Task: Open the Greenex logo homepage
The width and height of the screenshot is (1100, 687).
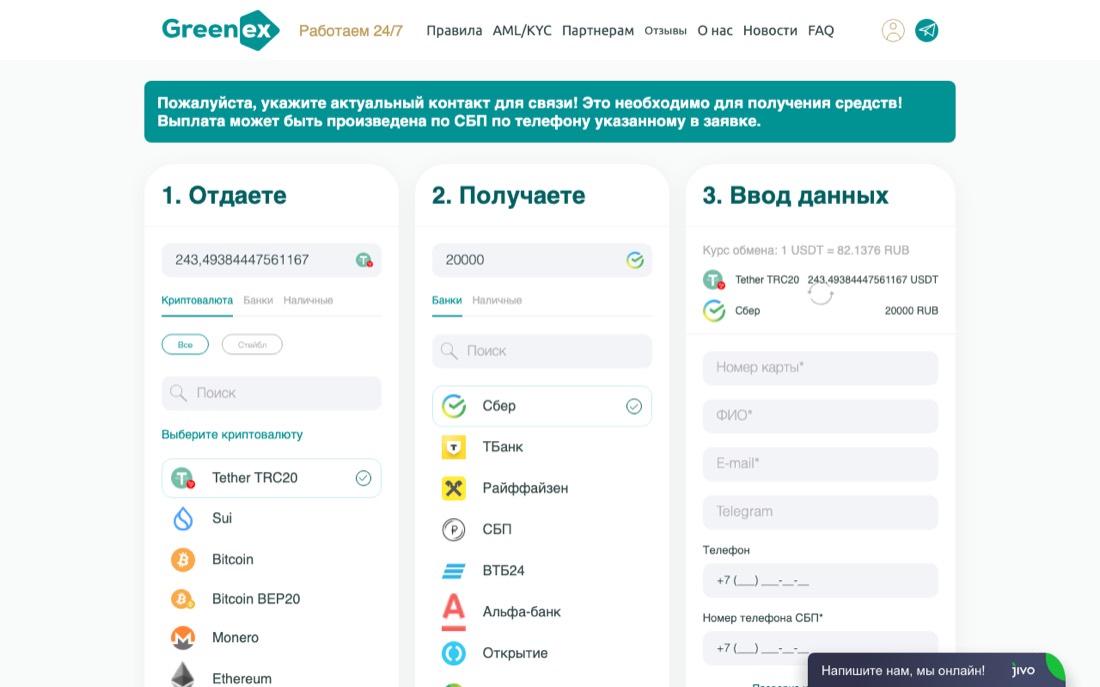Action: coord(220,30)
